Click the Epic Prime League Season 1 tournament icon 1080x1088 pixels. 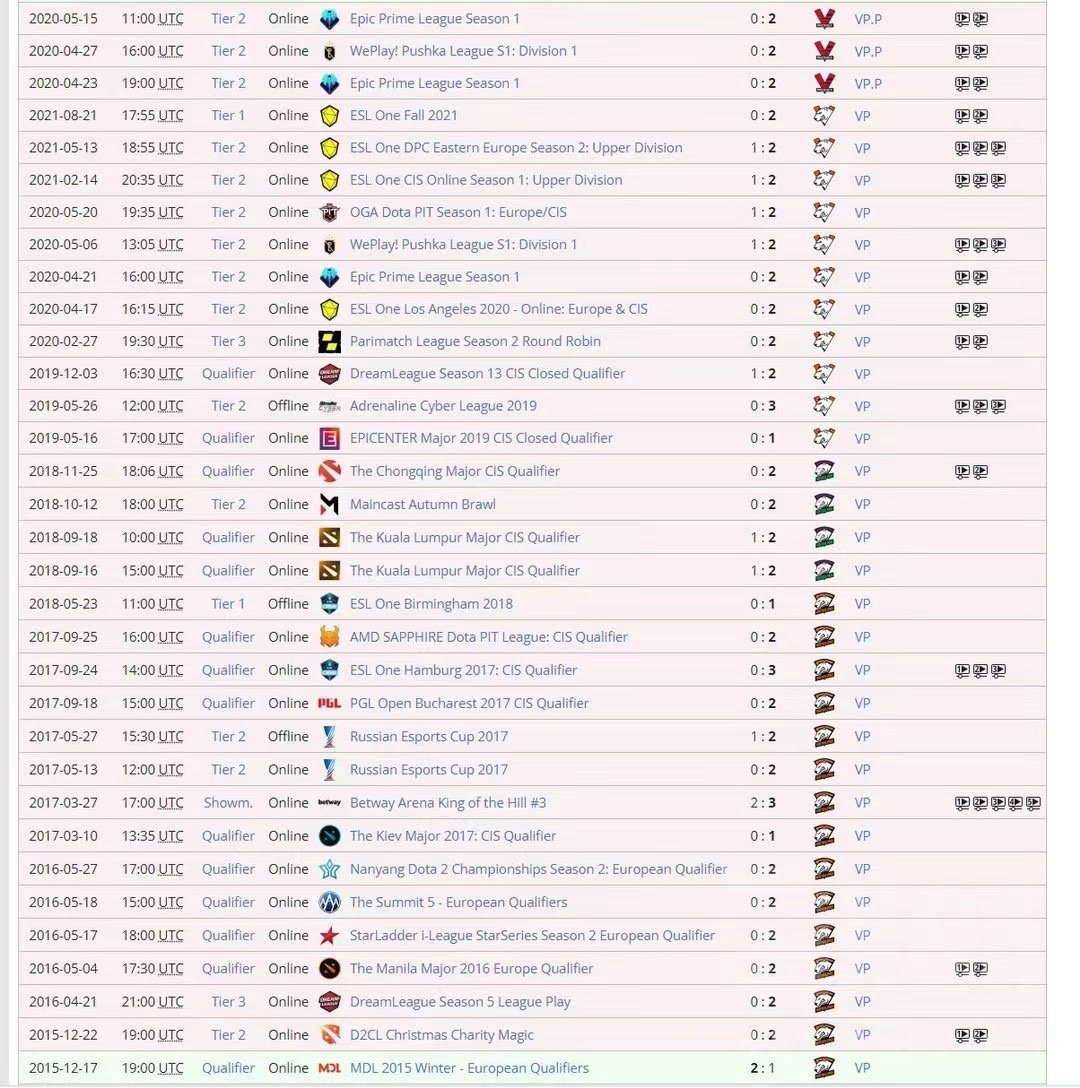[x=331, y=18]
